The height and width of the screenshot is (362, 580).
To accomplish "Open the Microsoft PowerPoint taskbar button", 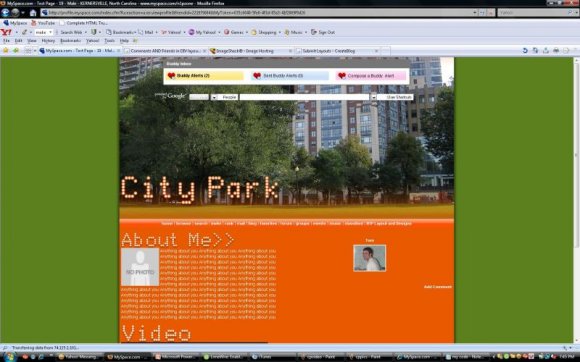I will [x=176, y=357].
